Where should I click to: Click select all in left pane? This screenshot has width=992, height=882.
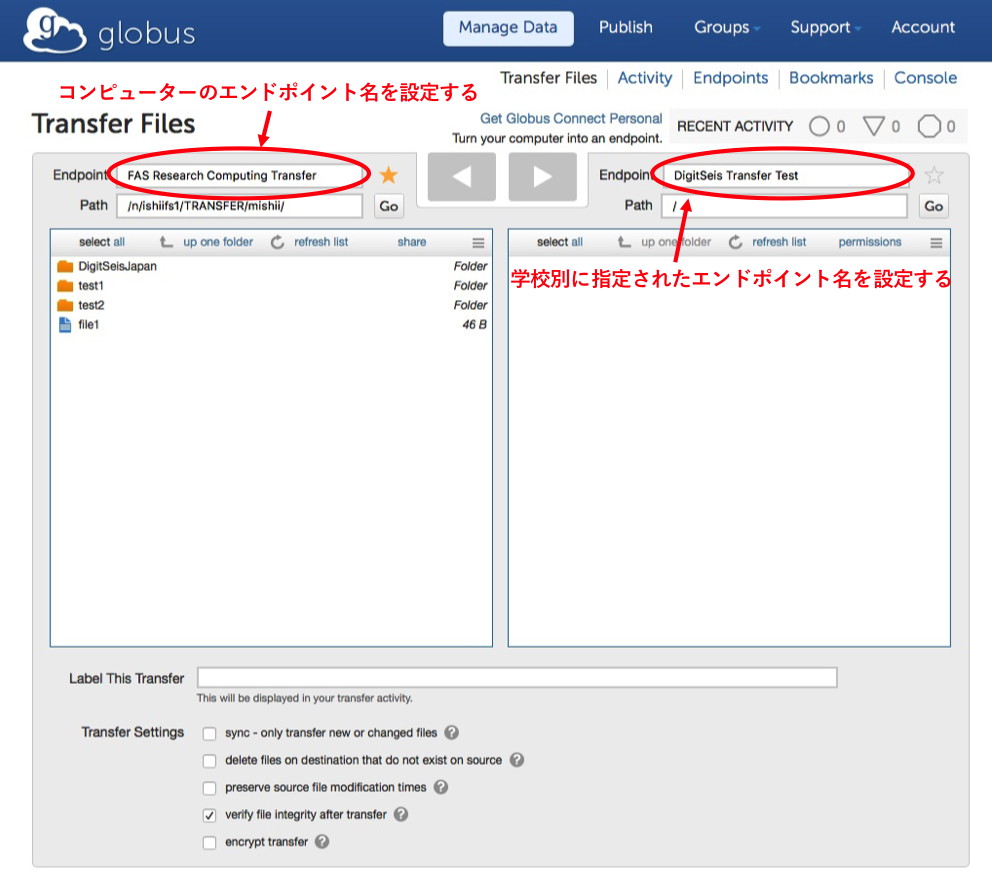pyautogui.click(x=102, y=242)
